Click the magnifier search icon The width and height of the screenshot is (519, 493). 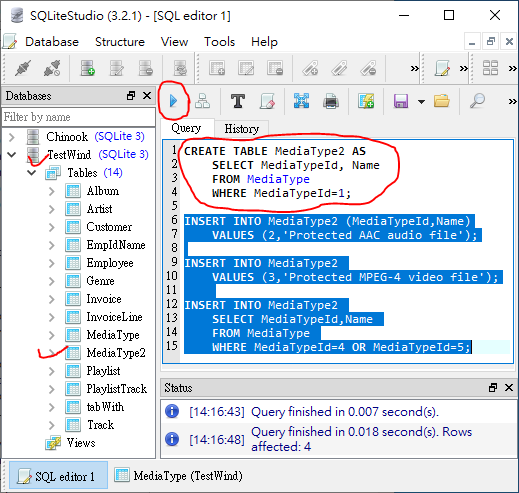point(477,101)
